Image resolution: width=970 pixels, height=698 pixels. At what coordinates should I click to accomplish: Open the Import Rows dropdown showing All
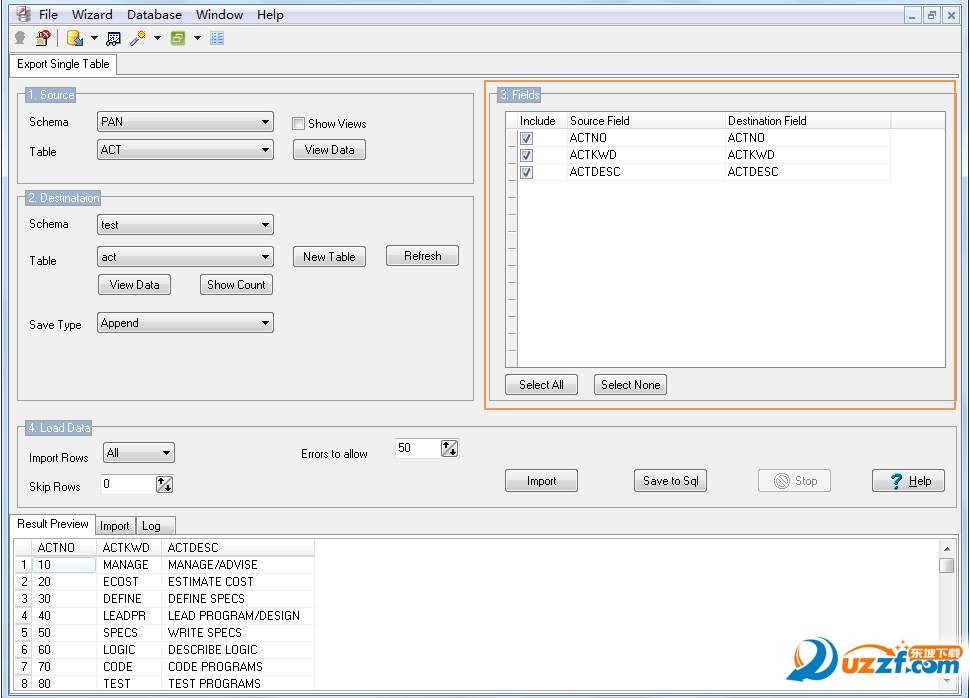[139, 453]
